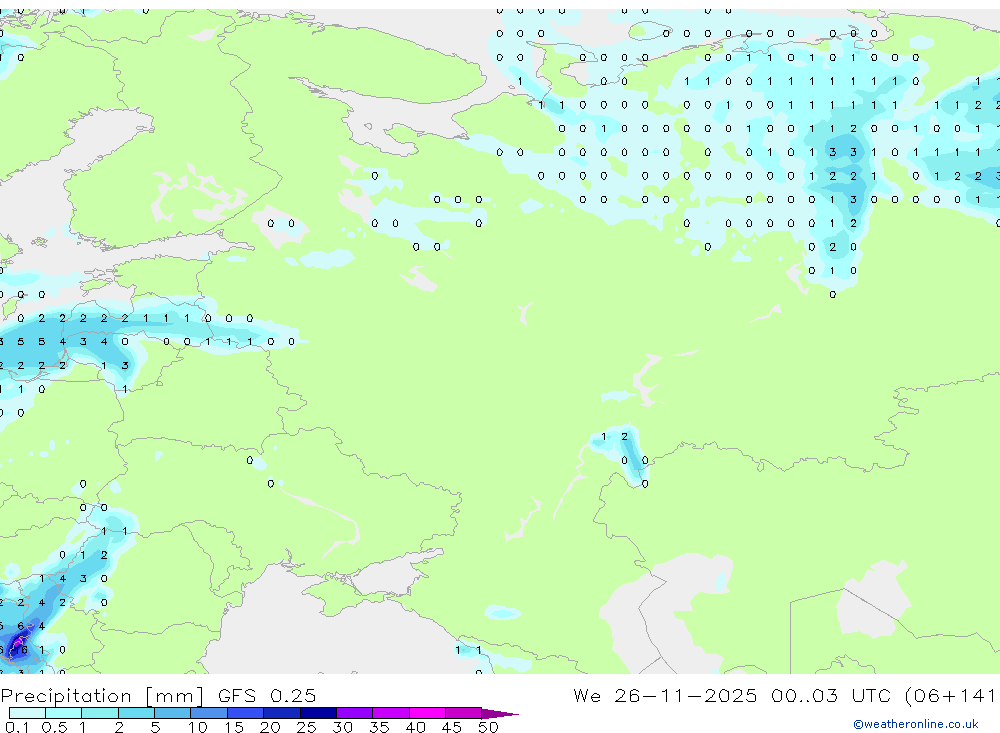Select the 40–45 mm magenta legend swatch
This screenshot has height=733, width=1000.
click(x=427, y=713)
